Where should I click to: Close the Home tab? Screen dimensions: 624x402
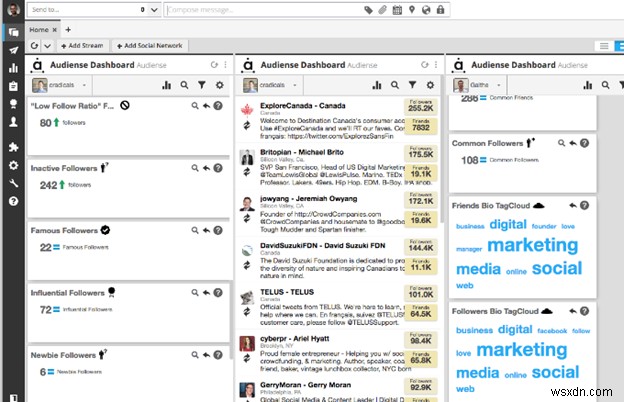pyautogui.click(x=55, y=30)
